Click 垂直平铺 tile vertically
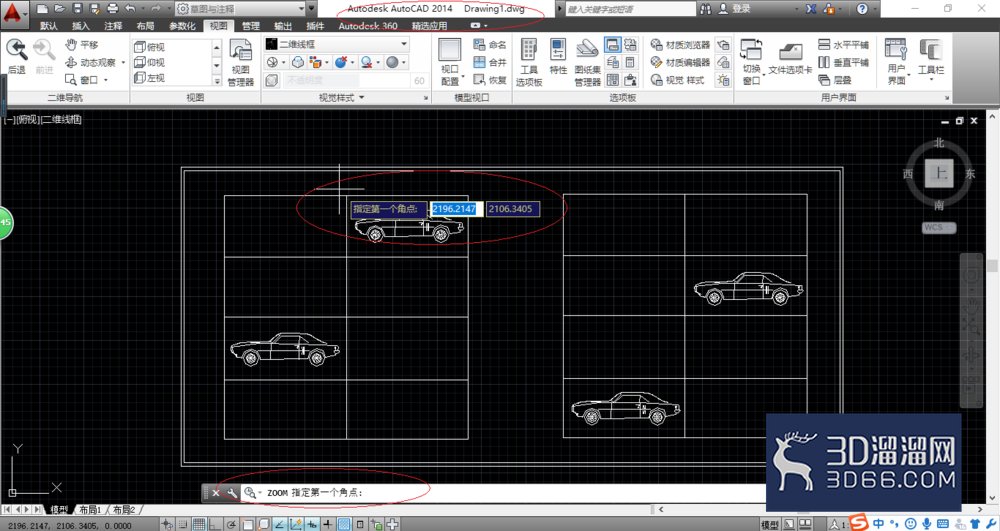The width and height of the screenshot is (1000, 531). [843, 62]
